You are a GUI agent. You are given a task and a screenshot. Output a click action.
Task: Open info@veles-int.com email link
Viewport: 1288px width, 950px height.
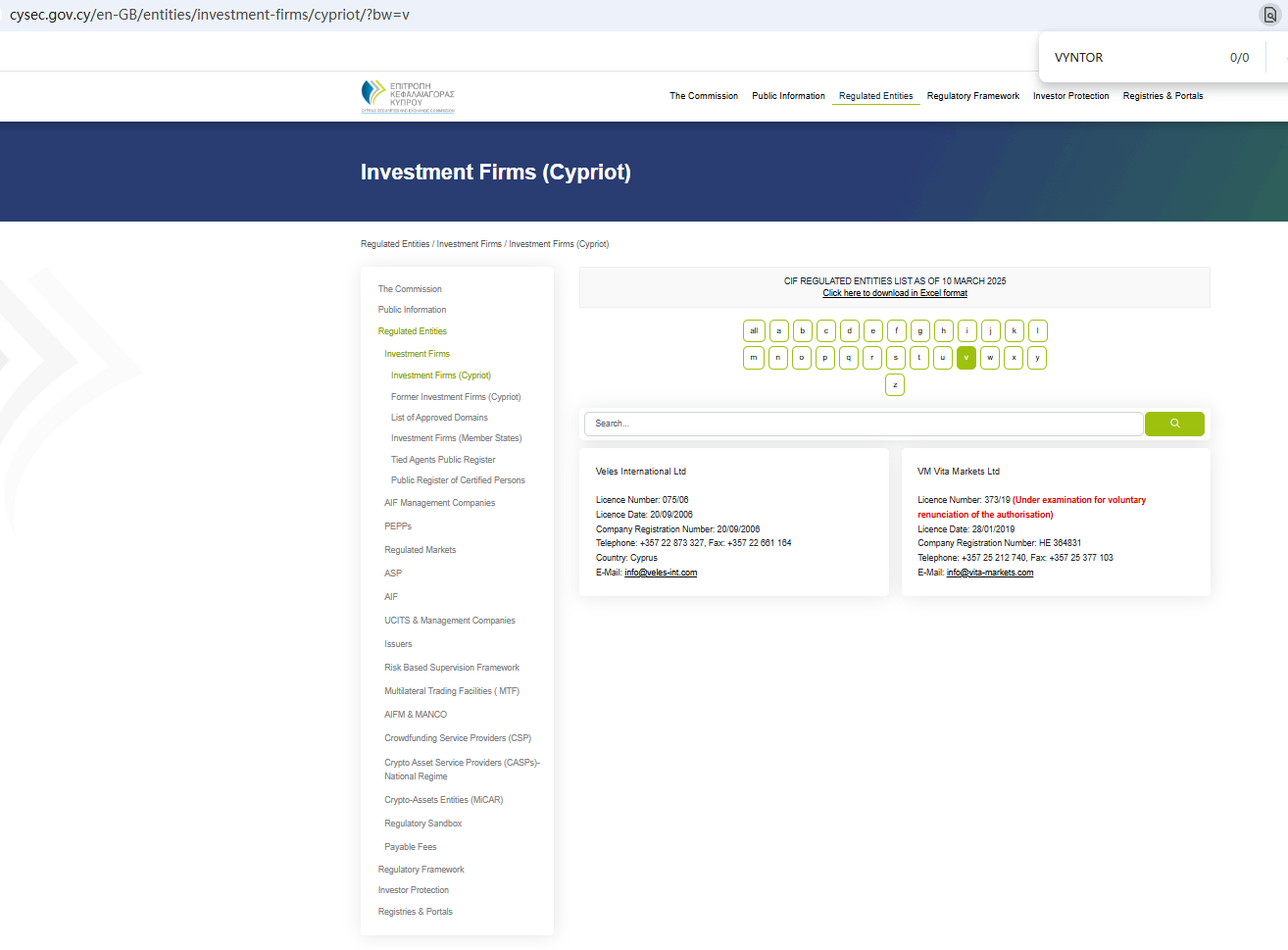661,573
